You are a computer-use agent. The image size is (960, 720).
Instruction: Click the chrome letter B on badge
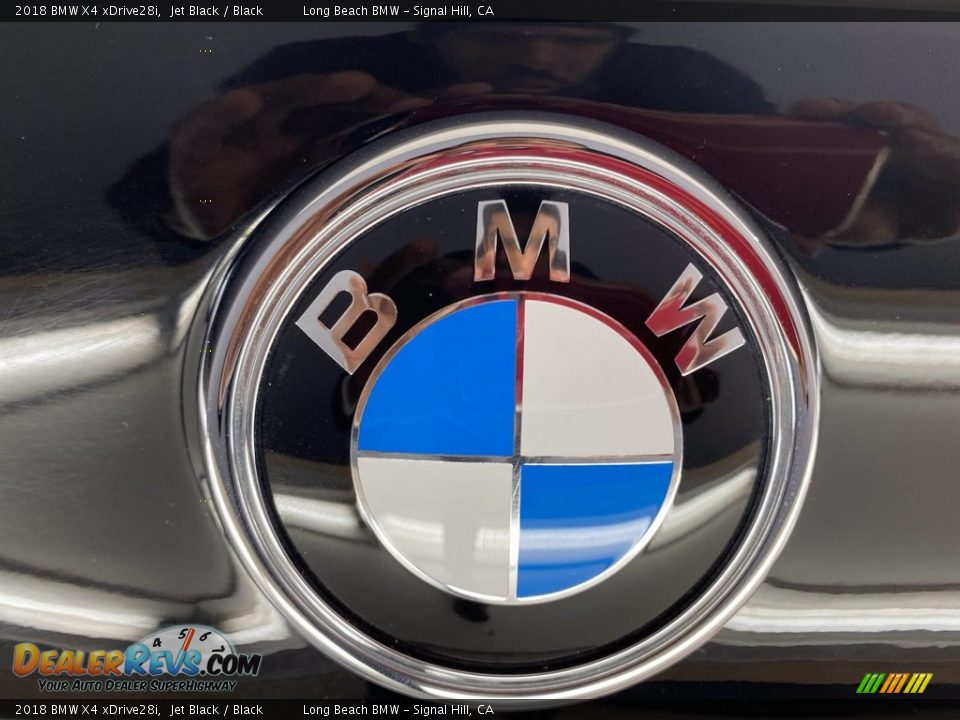[x=347, y=320]
